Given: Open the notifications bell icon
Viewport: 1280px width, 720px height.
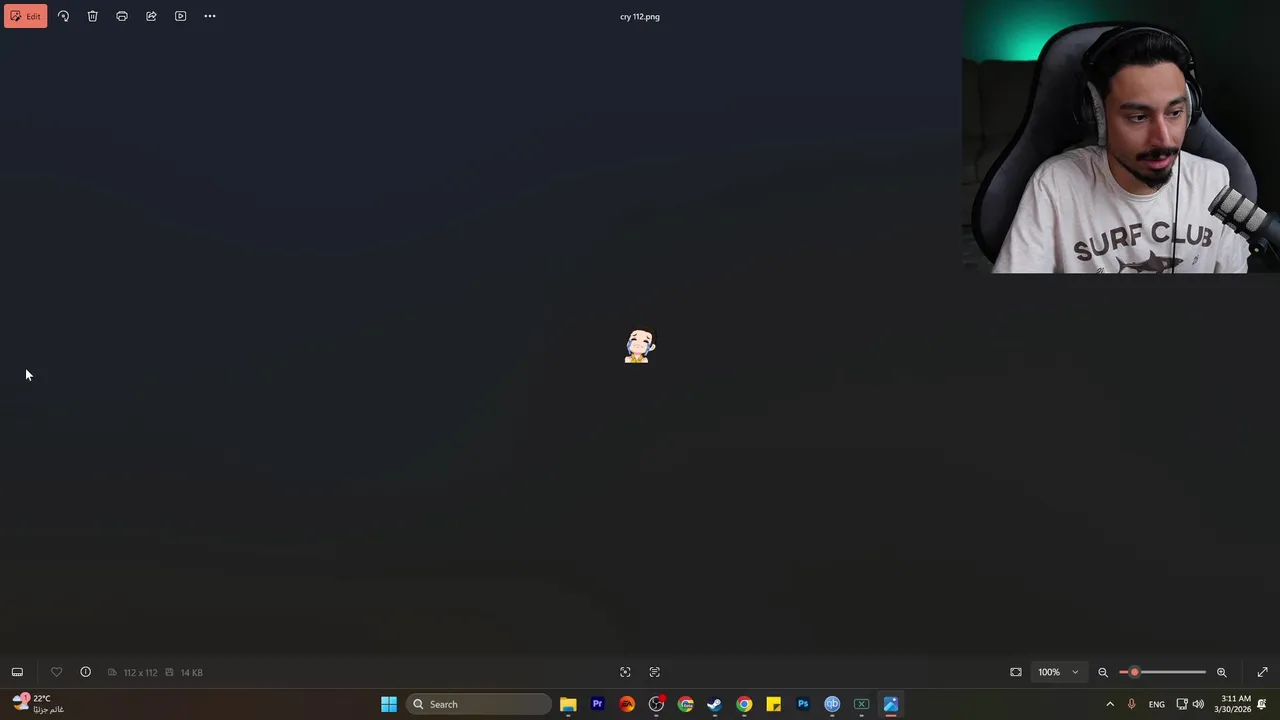Looking at the screenshot, I should [x=1262, y=704].
